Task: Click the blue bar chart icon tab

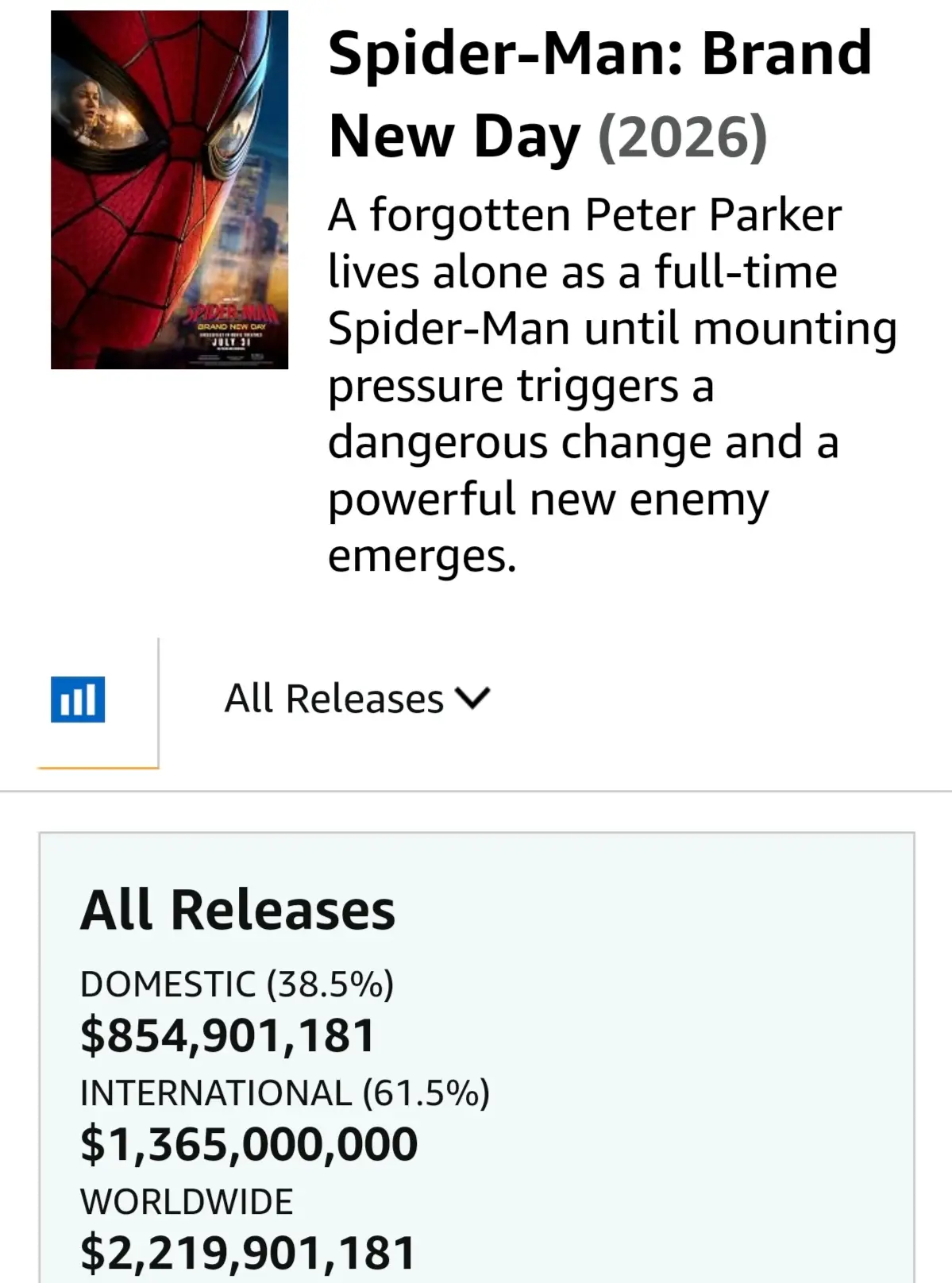Action: pos(78,699)
